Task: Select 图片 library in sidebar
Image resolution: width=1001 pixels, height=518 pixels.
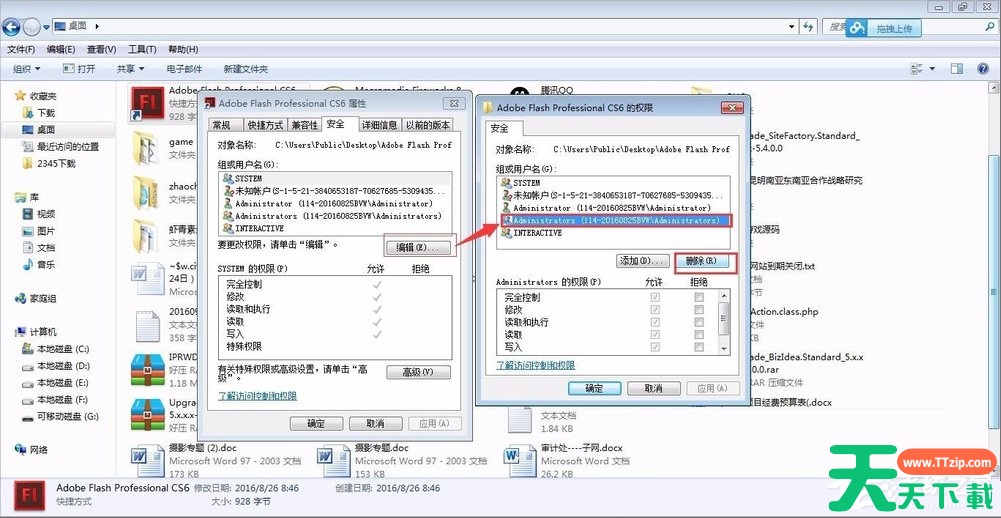Action: 39,231
